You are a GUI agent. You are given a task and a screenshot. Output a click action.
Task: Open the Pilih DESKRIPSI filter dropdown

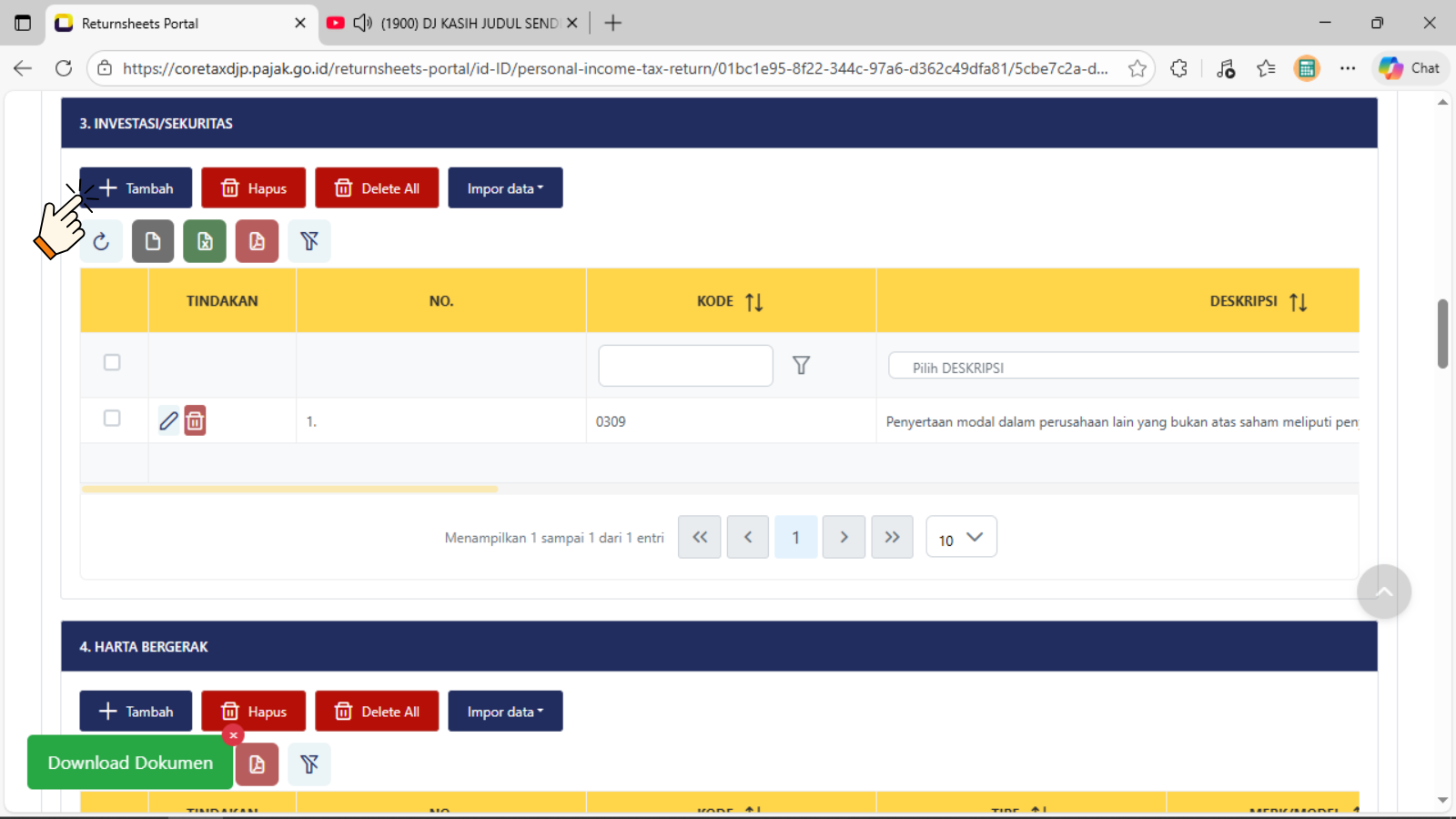[1122, 367]
